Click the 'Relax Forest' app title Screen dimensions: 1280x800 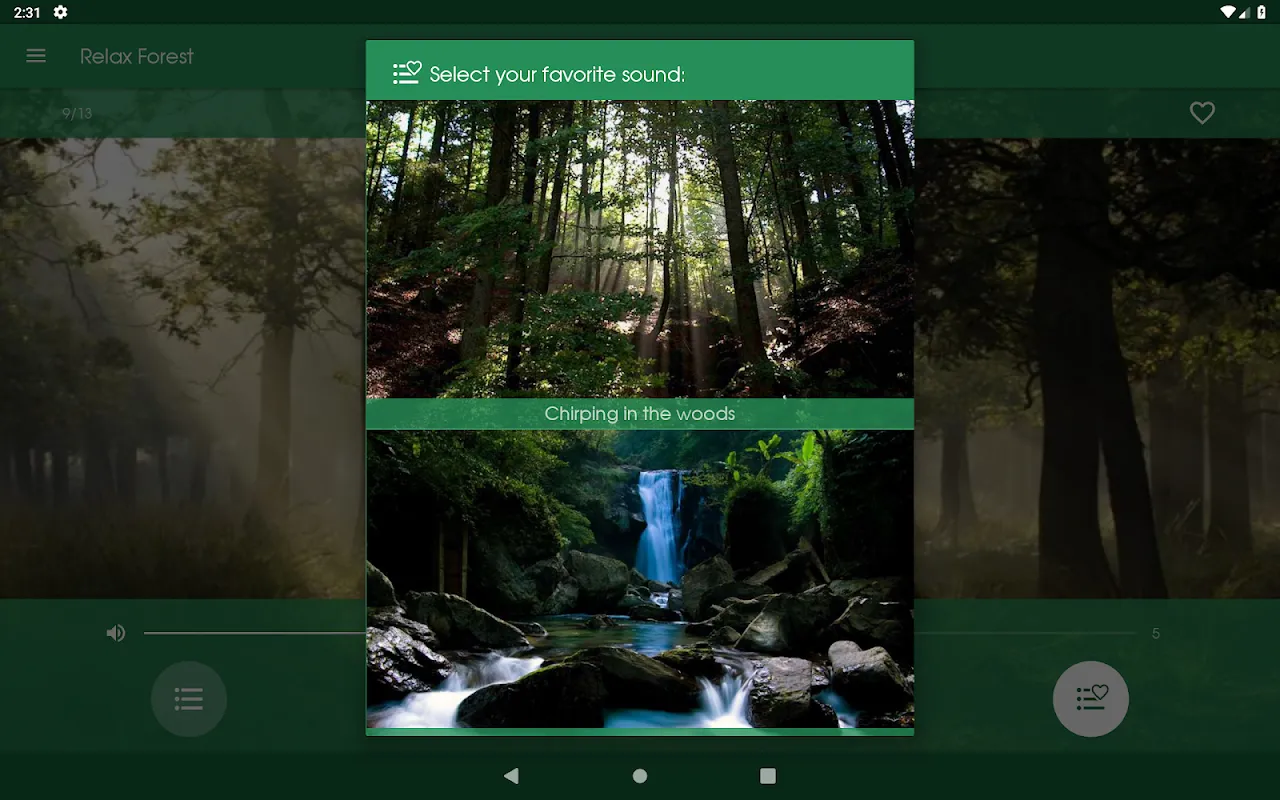137,56
